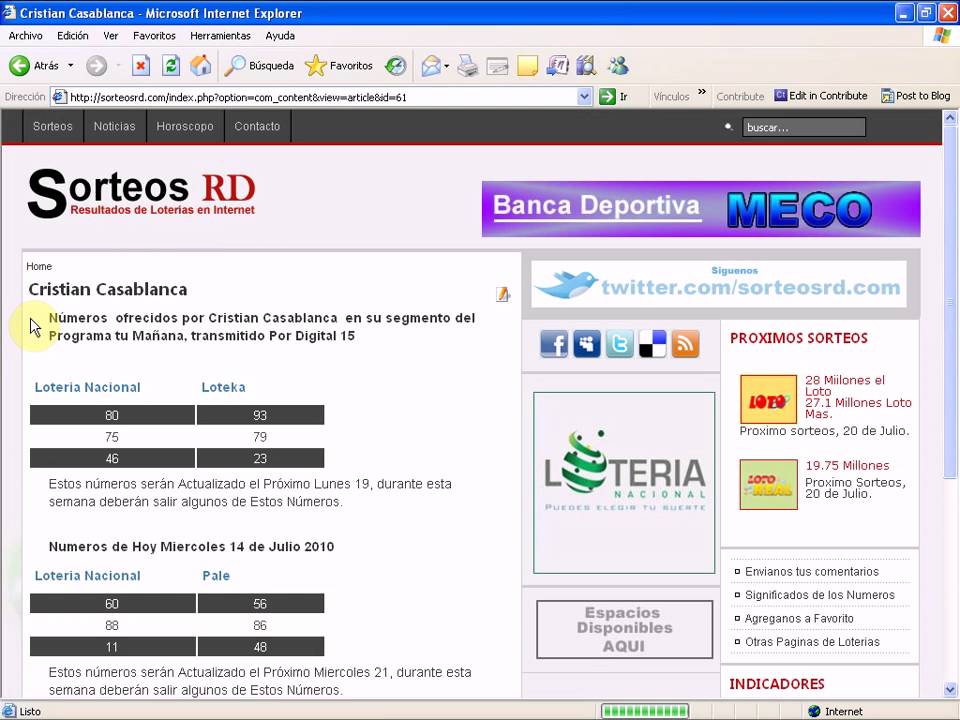960x720 pixels.
Task: Print the page with printer icon
Action: (468, 66)
